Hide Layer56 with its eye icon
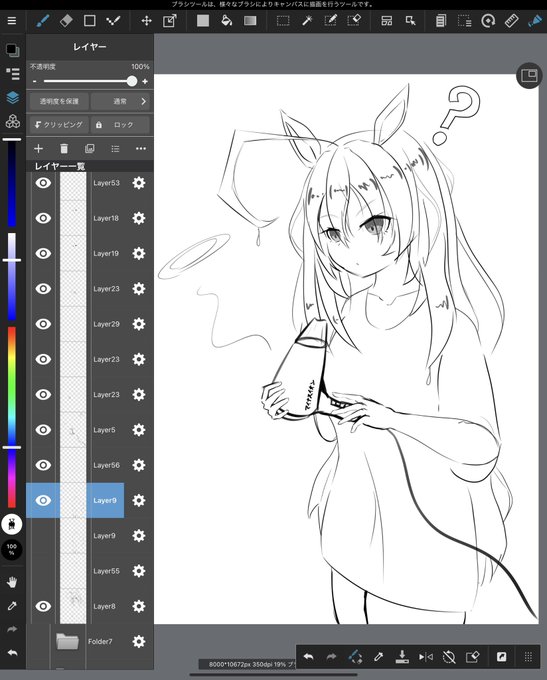This screenshot has height=680, width=547. coord(43,465)
